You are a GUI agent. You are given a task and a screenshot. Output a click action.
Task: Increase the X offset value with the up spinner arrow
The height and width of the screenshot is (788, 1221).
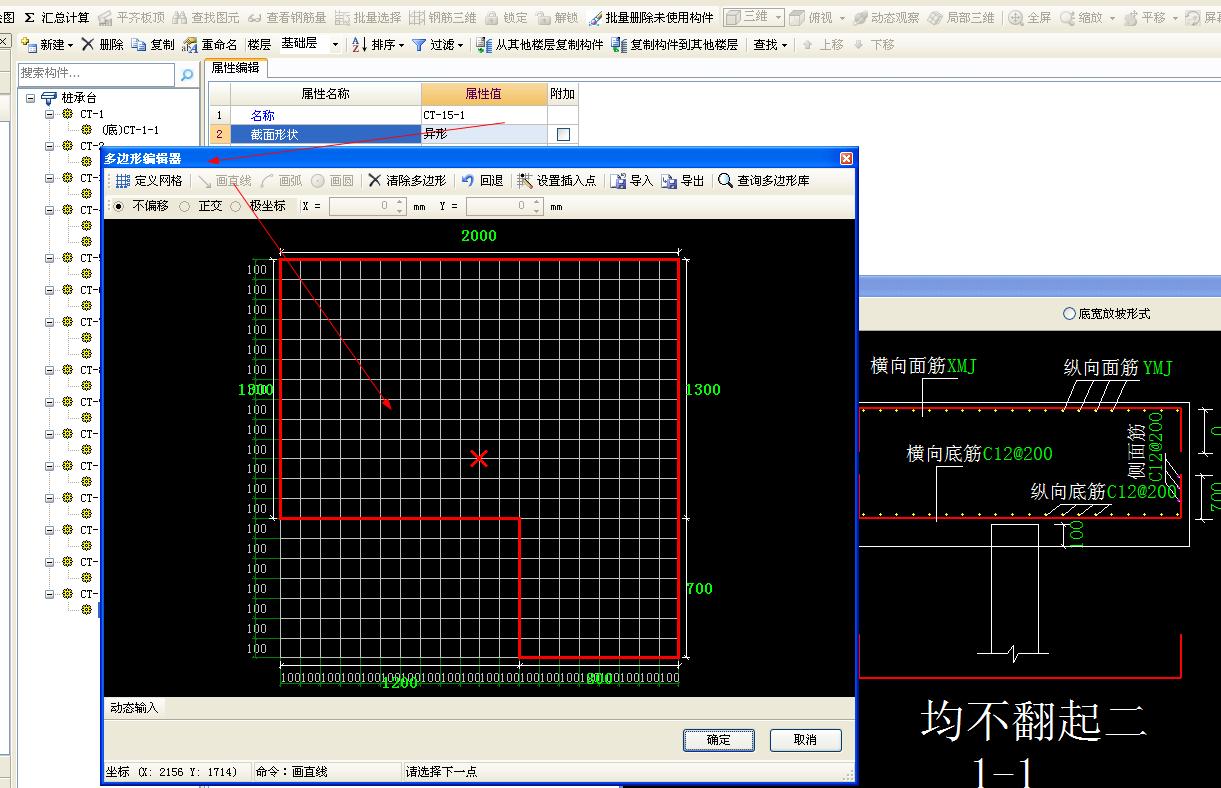[398, 202]
